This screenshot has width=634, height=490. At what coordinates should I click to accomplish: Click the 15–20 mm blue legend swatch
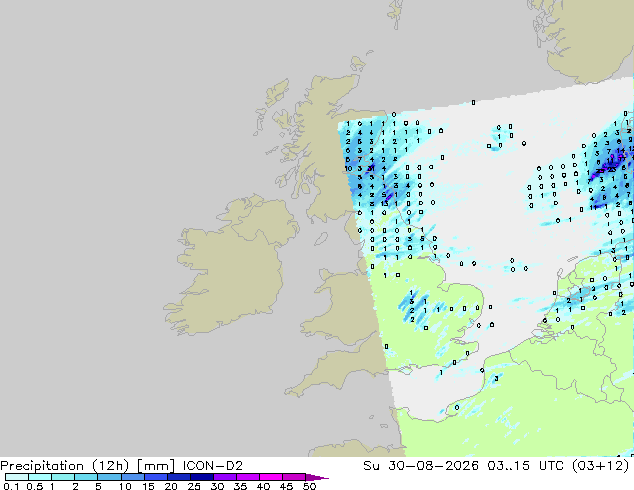point(156,477)
